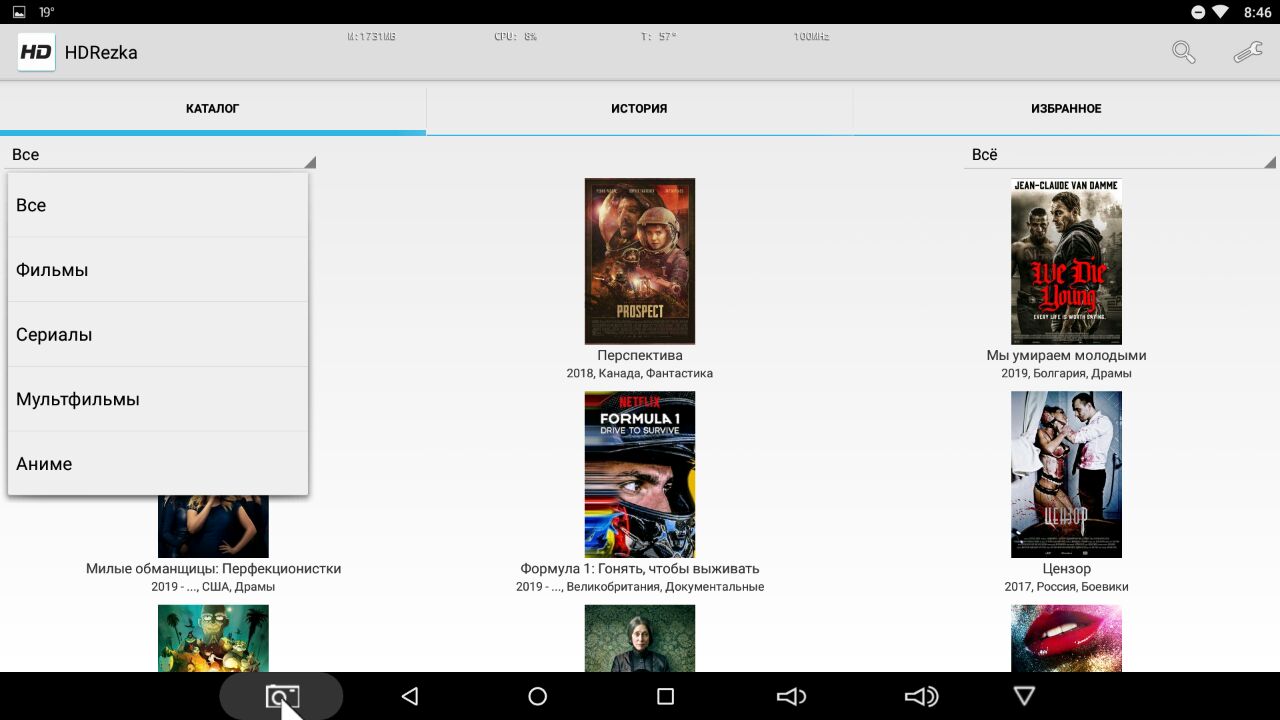The image size is (1280, 720).
Task: Choose 'Мультфильмы' from the dropdown list
Action: (x=158, y=399)
